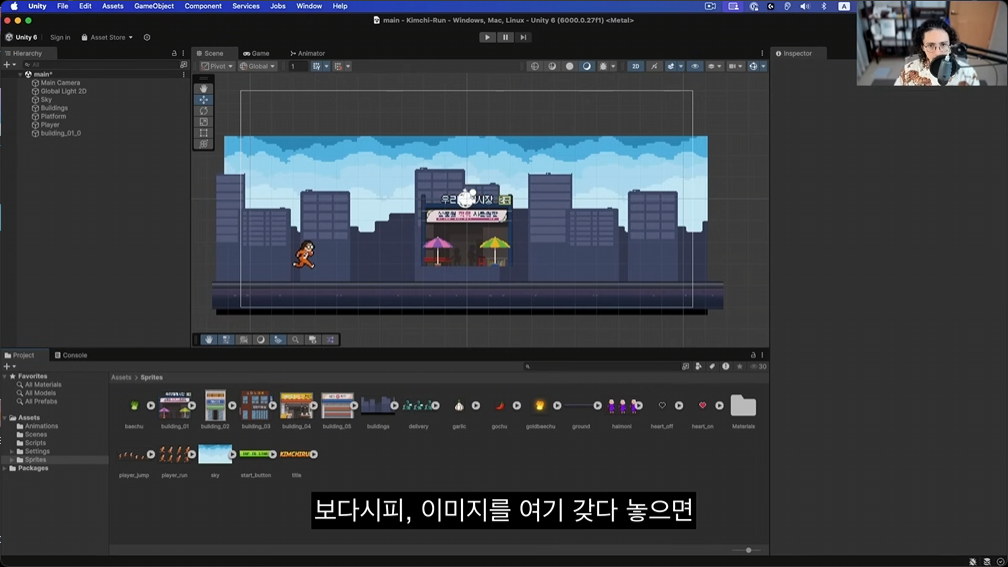
Task: Open the Gizmos dropdown arrow
Action: (763, 66)
